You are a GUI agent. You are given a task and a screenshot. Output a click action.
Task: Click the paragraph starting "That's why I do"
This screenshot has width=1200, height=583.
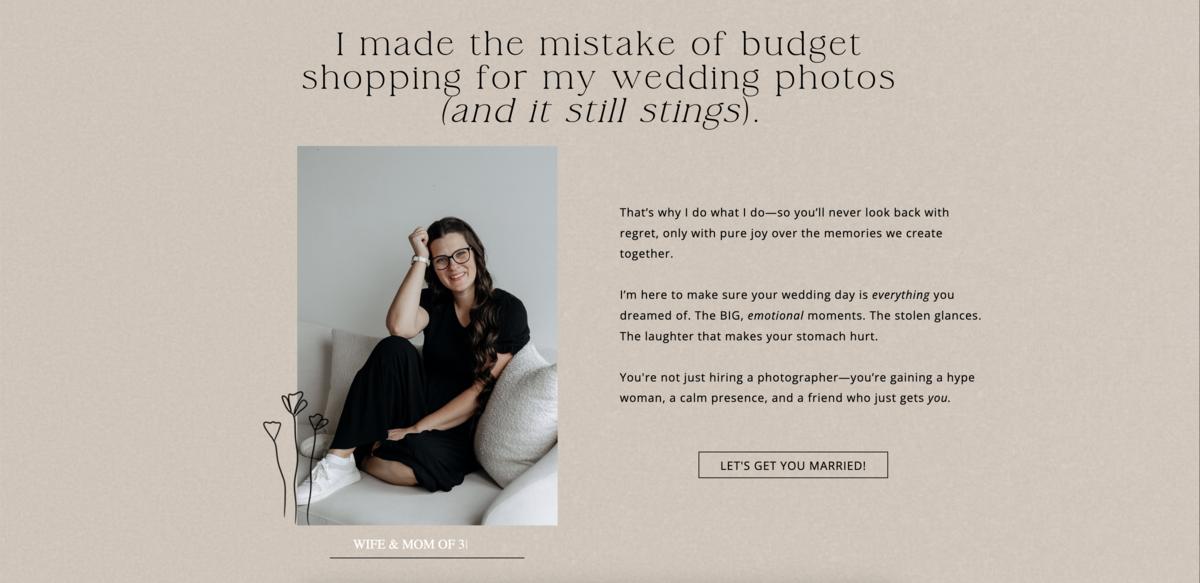tap(785, 233)
